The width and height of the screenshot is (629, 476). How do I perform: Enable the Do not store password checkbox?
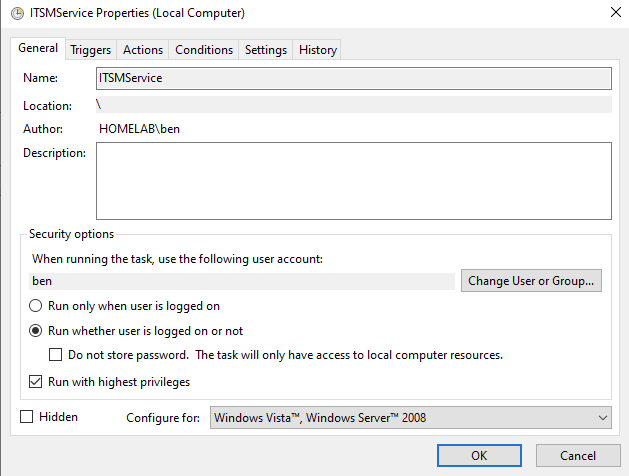(55, 355)
